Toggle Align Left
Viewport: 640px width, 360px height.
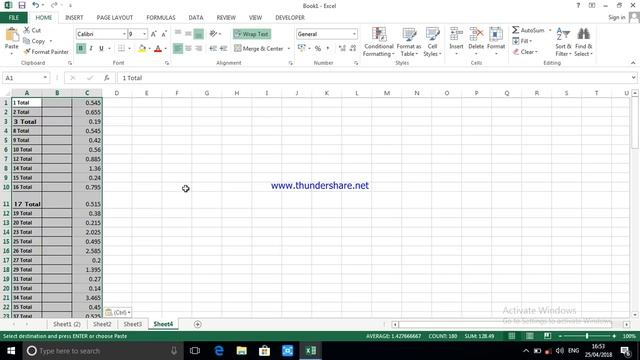pyautogui.click(x=178, y=49)
